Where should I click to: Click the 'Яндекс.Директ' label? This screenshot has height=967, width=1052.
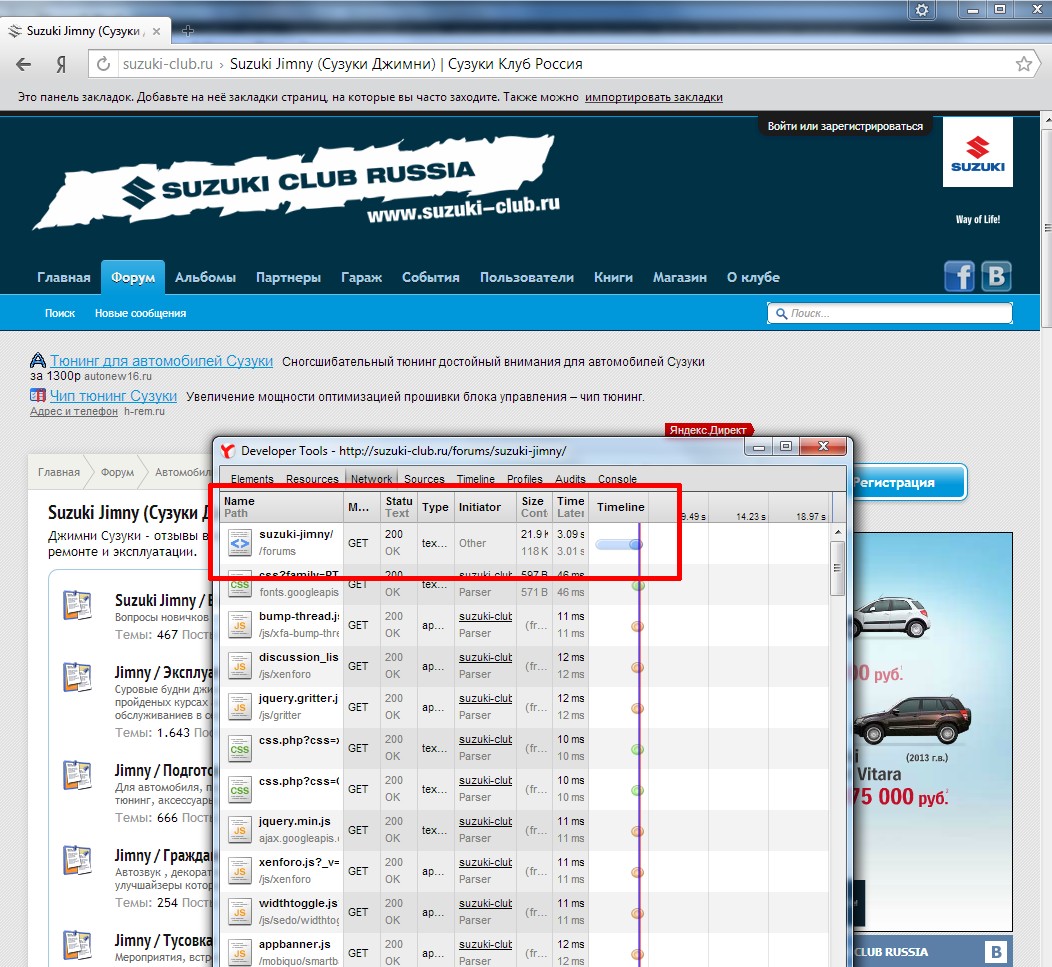point(708,430)
